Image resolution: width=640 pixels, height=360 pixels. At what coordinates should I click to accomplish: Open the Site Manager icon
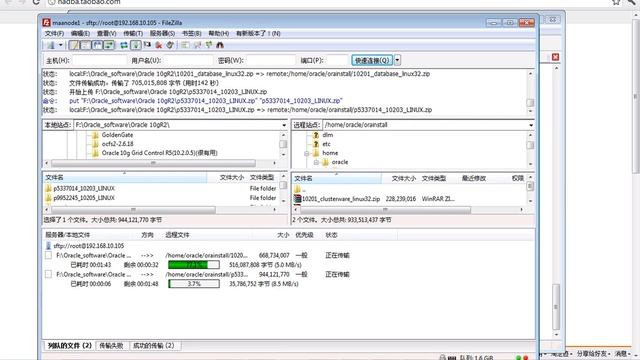coord(51,45)
